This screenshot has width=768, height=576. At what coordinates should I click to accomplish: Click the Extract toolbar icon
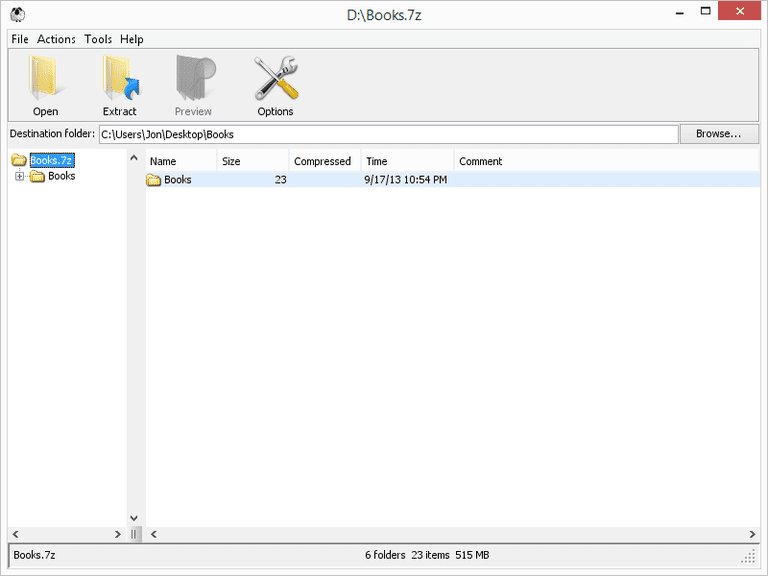120,78
